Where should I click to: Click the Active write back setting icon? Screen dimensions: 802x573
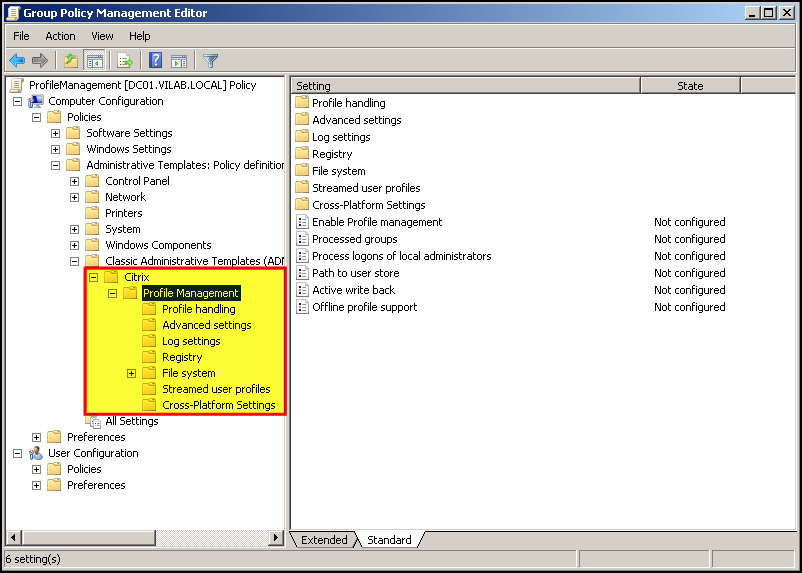coord(302,290)
